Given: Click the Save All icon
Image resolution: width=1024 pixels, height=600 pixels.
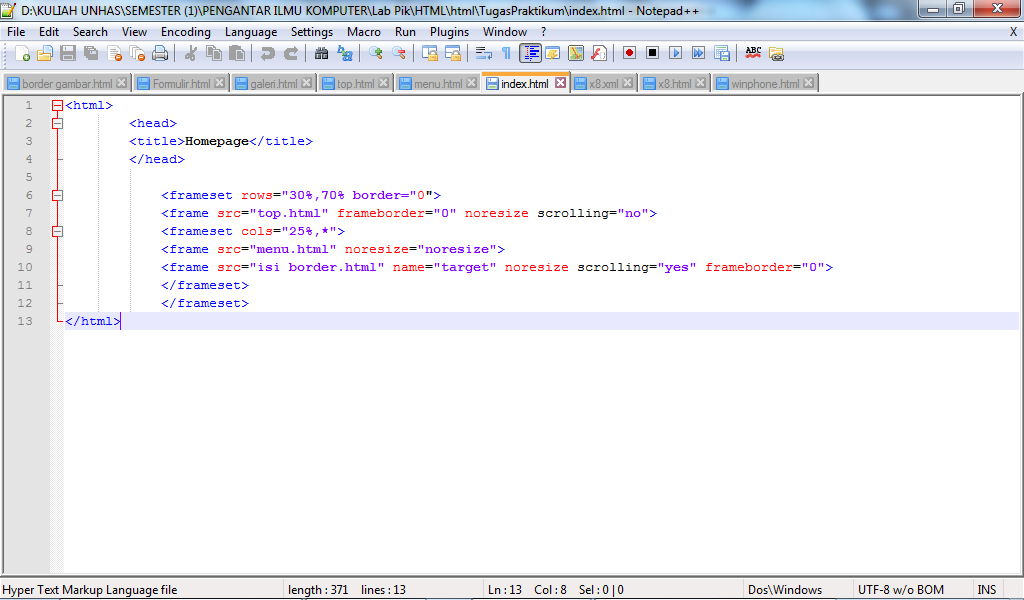Looking at the screenshot, I should [x=91, y=54].
